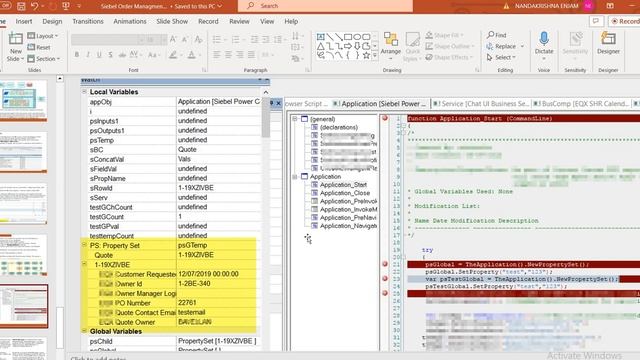The height and width of the screenshot is (360, 640).
Task: Save the presentation with the floppy icon
Action: click(x=21, y=6)
